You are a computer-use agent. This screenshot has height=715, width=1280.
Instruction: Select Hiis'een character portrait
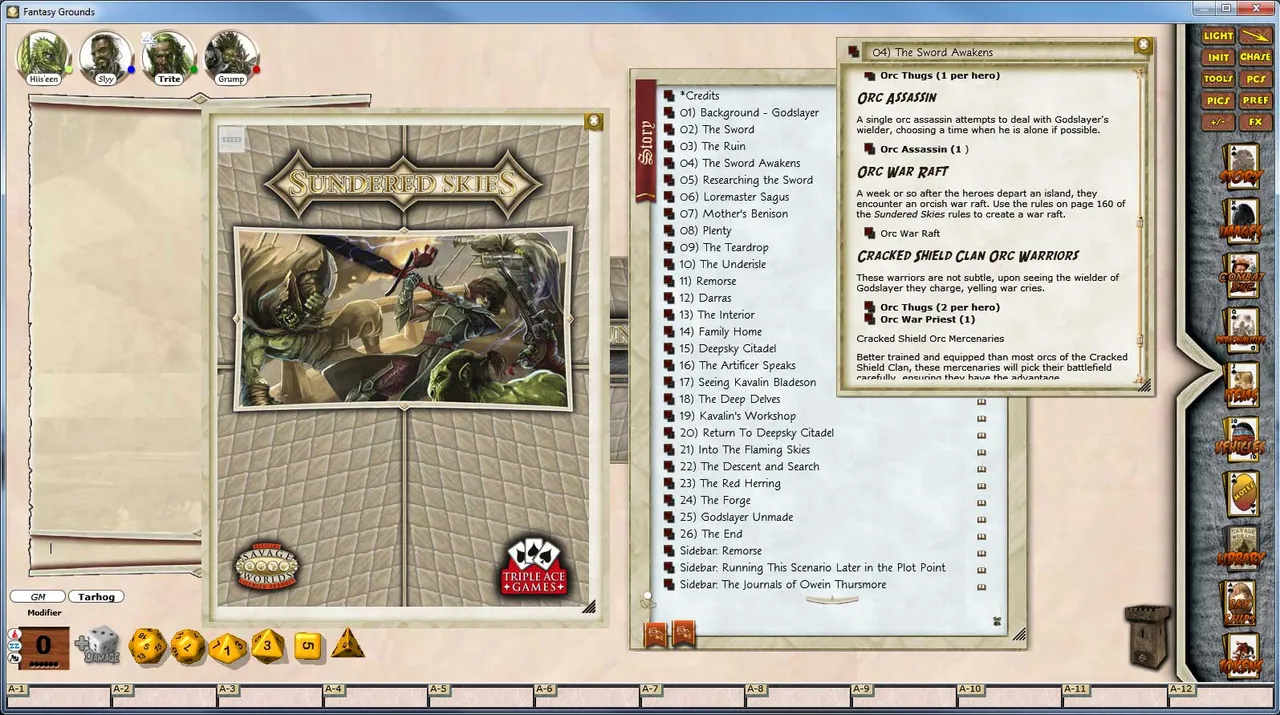click(x=44, y=58)
